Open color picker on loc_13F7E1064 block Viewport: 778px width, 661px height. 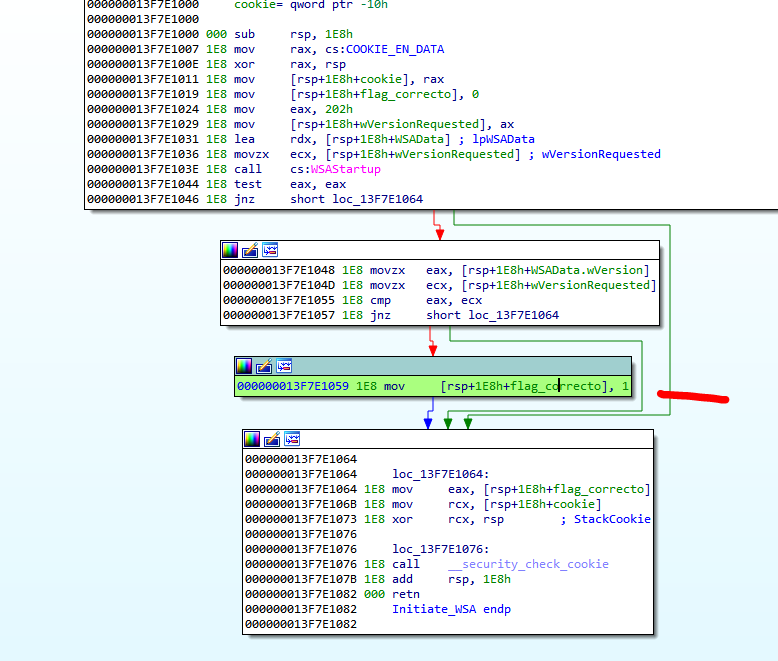point(251,439)
